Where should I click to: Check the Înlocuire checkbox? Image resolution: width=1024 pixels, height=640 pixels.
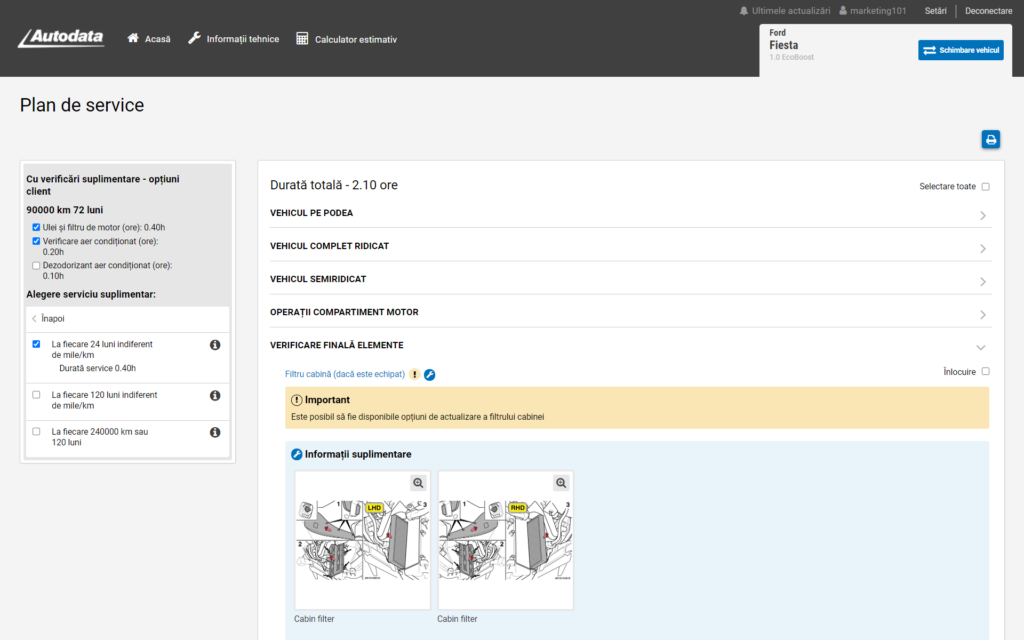coord(985,371)
